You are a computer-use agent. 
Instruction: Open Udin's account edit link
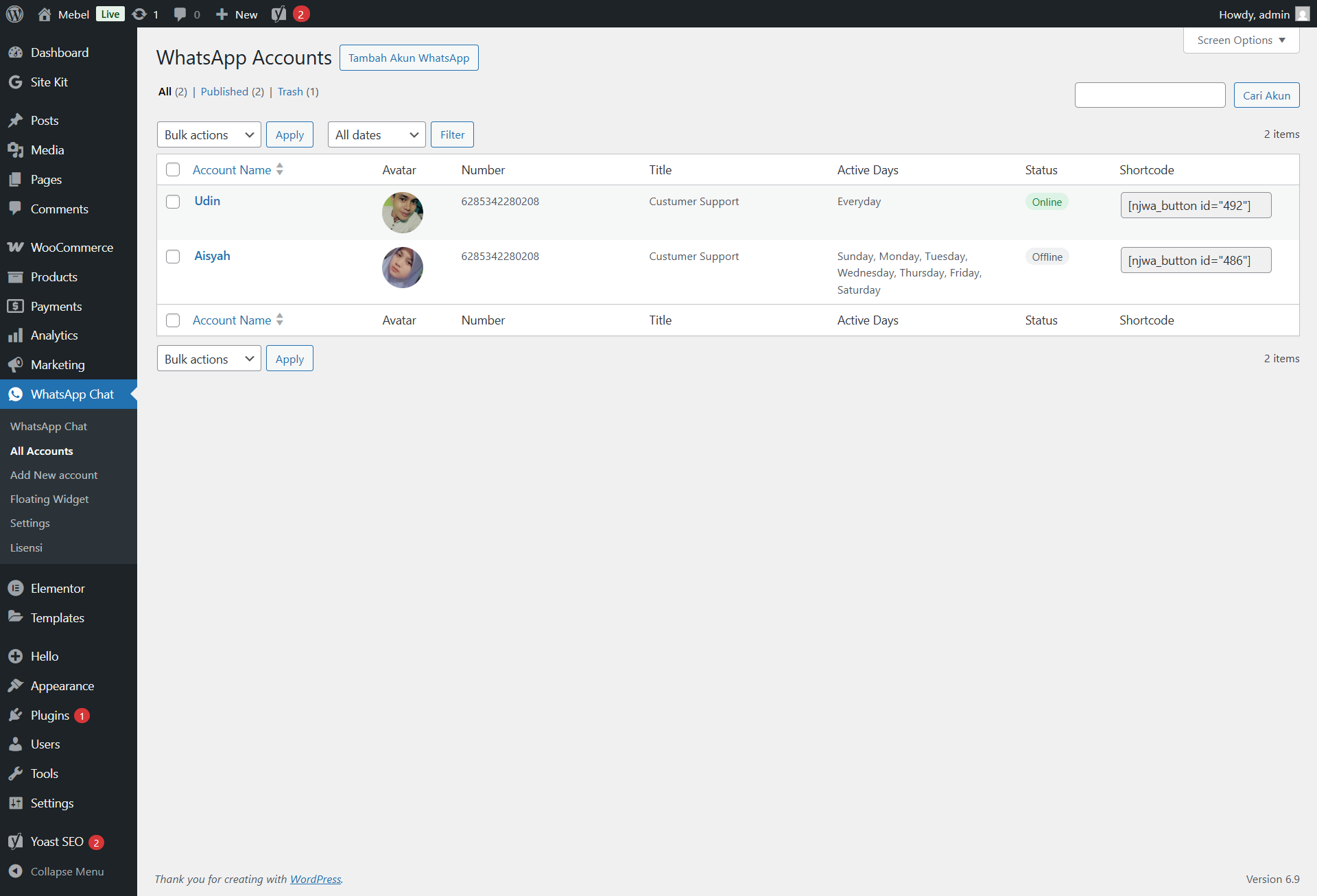206,201
